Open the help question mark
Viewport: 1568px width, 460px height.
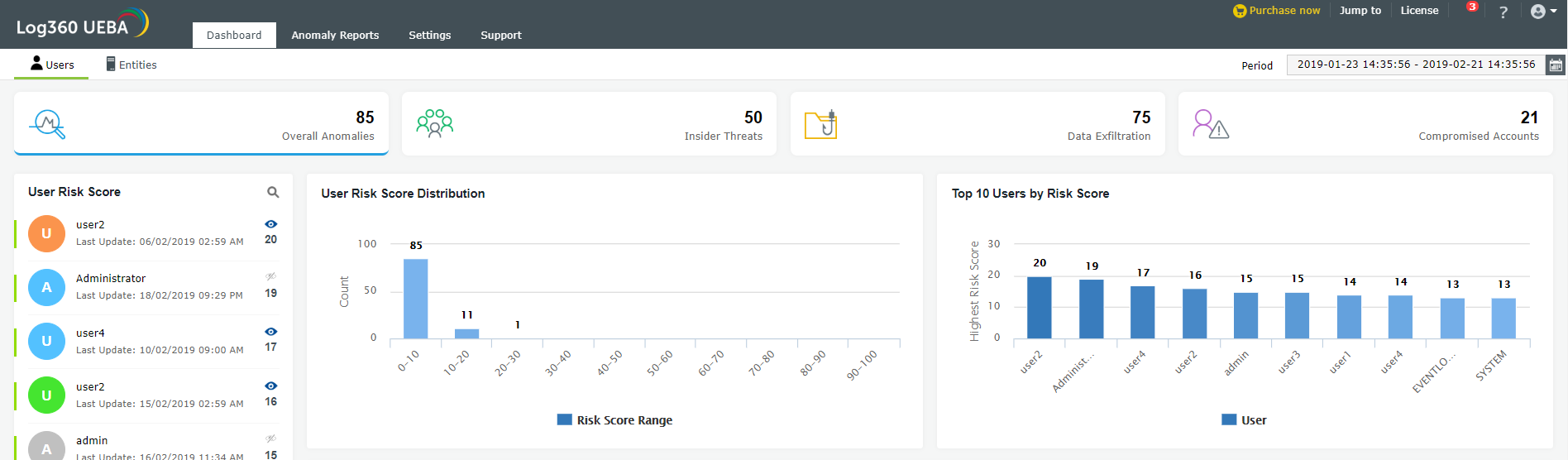(x=1503, y=12)
